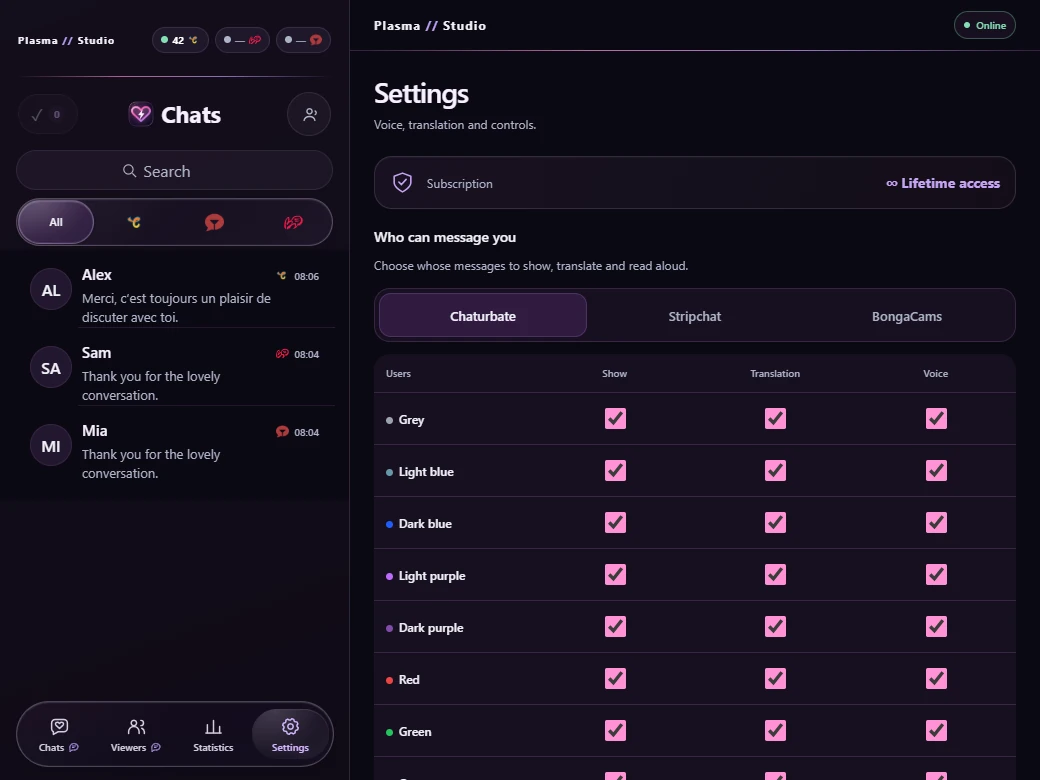Toggle Show checkbox for Red users

click(615, 679)
